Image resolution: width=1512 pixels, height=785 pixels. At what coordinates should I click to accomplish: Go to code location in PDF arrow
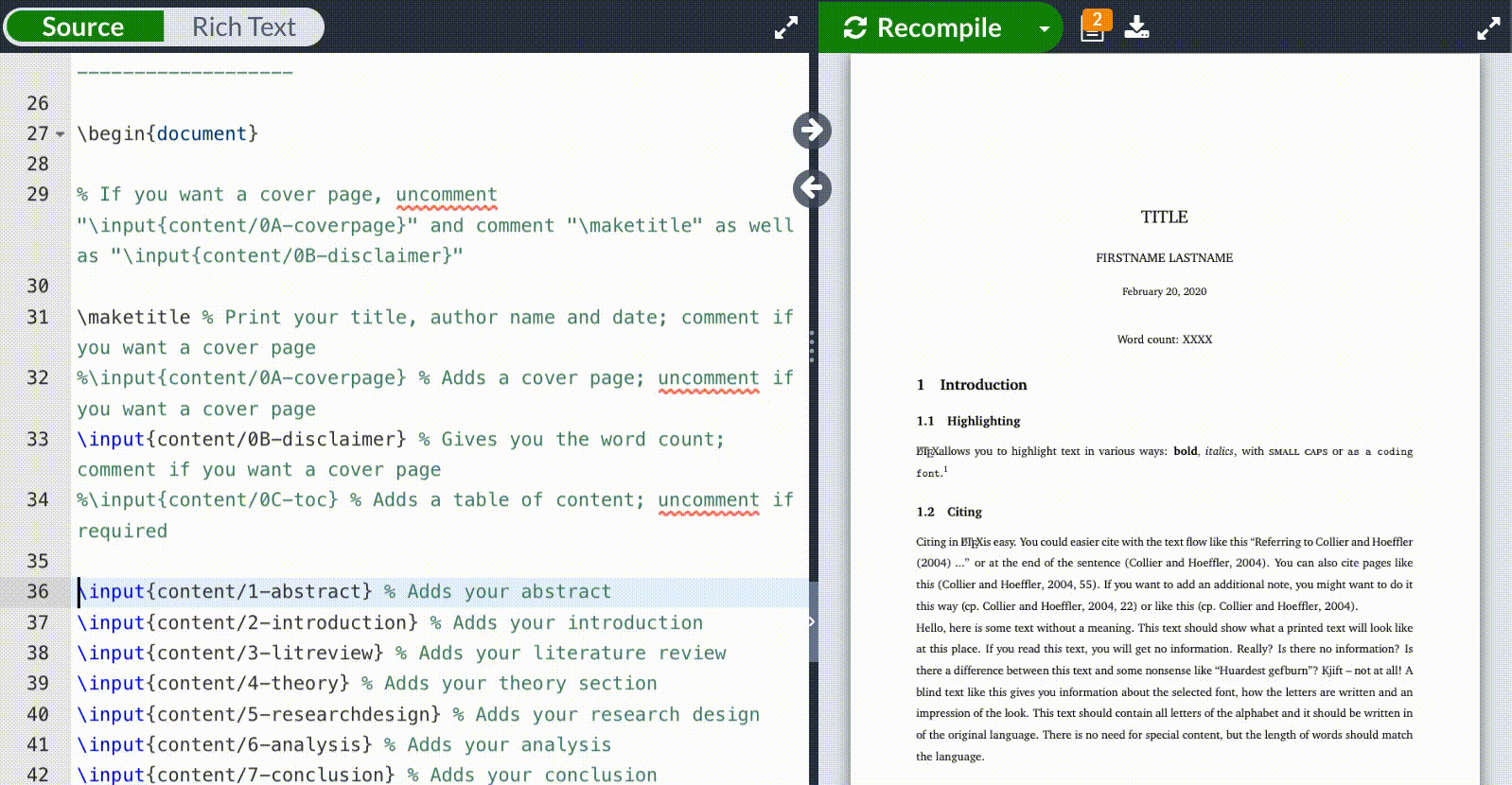(x=812, y=131)
